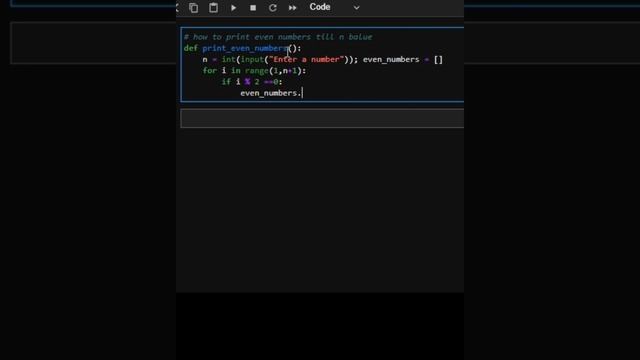Restart the kernel with circular arrow icon

[x=273, y=8]
